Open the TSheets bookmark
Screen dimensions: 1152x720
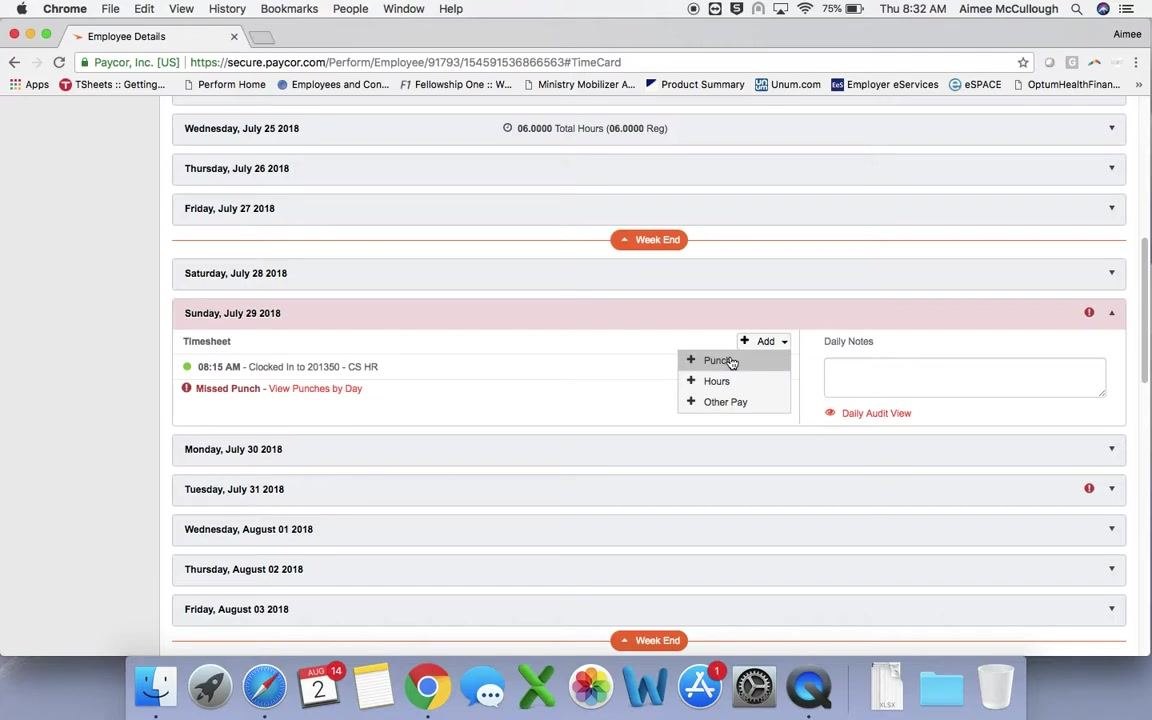[112, 84]
